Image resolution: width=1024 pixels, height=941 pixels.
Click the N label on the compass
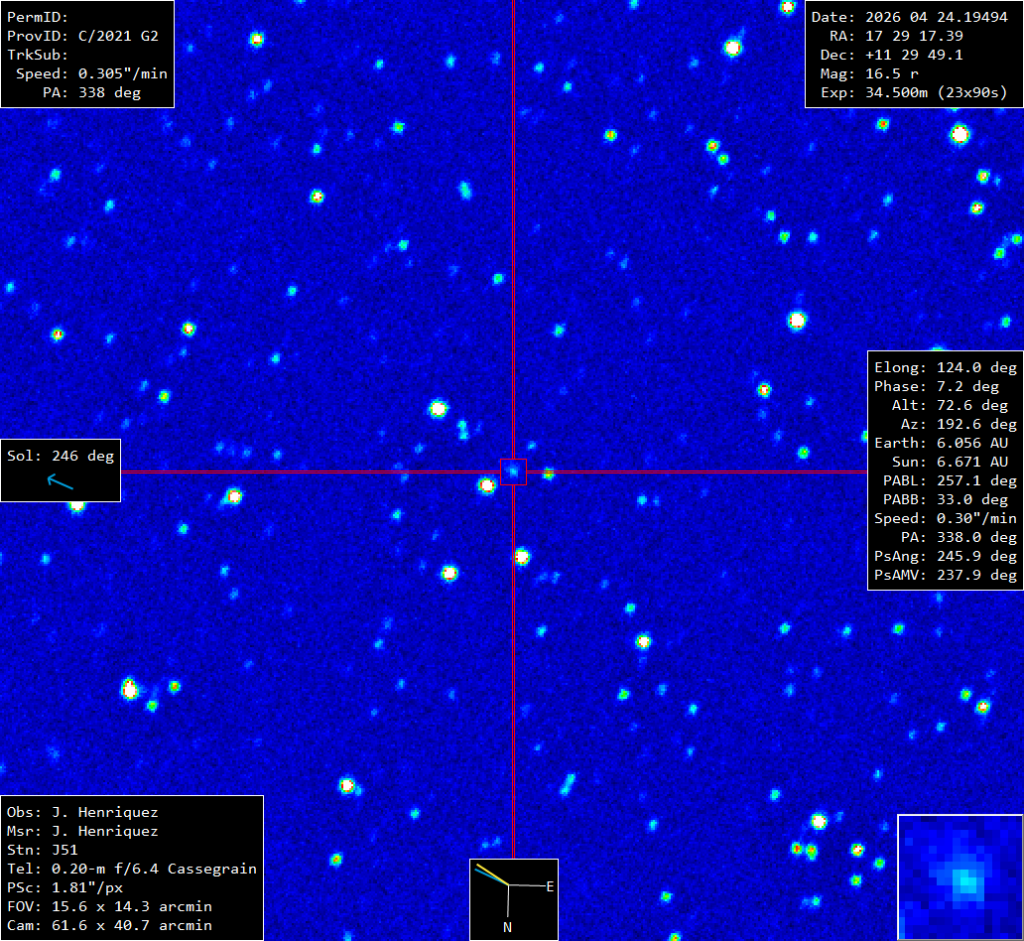(x=508, y=927)
